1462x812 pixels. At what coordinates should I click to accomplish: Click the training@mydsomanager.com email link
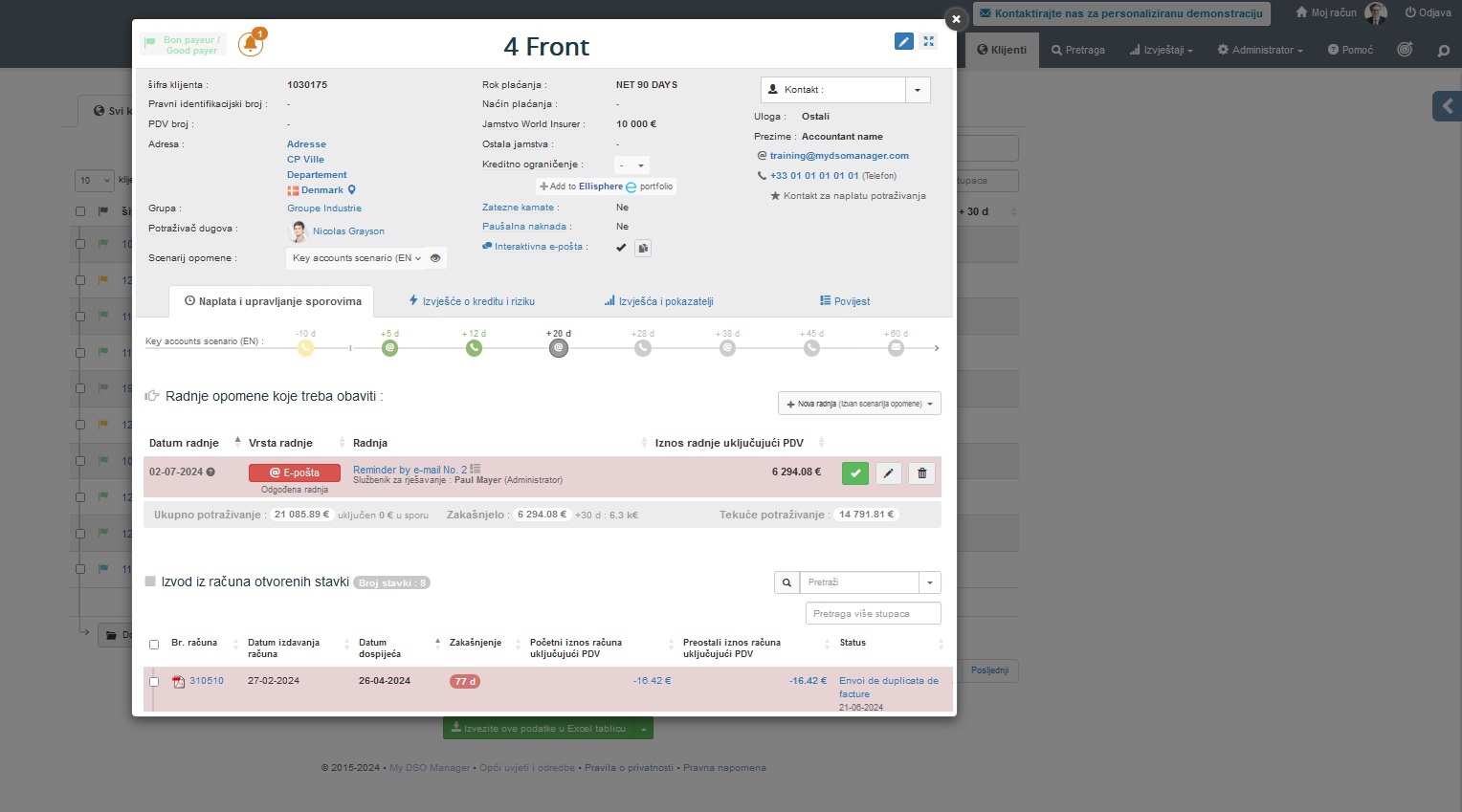tap(839, 156)
